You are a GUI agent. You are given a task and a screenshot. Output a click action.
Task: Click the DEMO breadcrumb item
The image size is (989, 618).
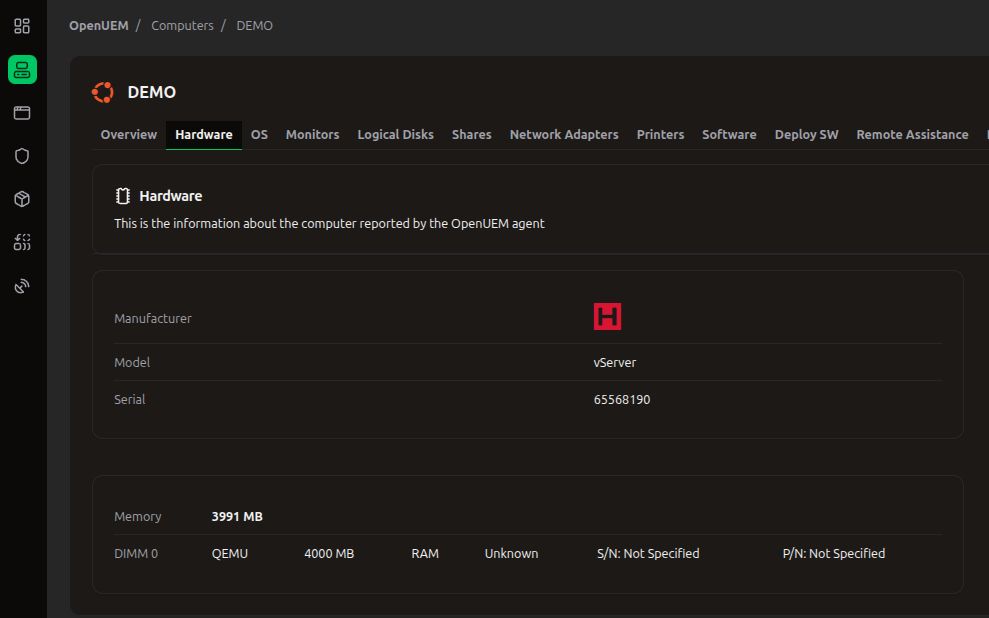pos(255,25)
